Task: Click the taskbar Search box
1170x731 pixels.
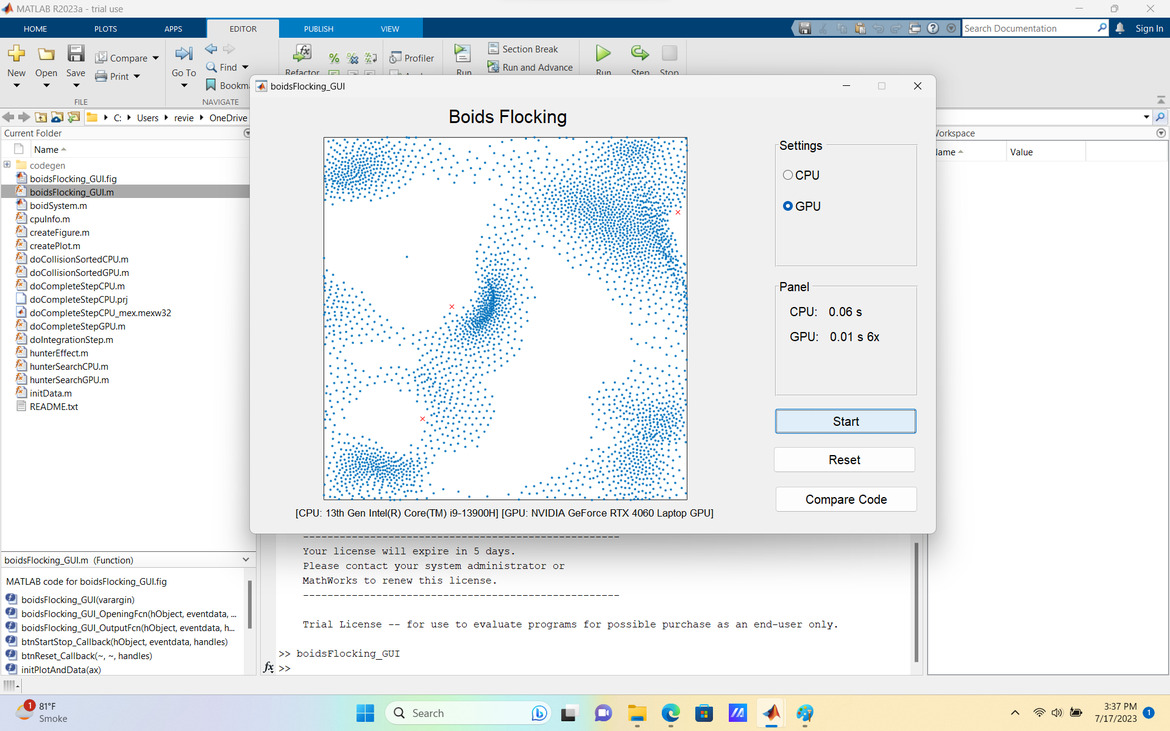Action: [469, 713]
